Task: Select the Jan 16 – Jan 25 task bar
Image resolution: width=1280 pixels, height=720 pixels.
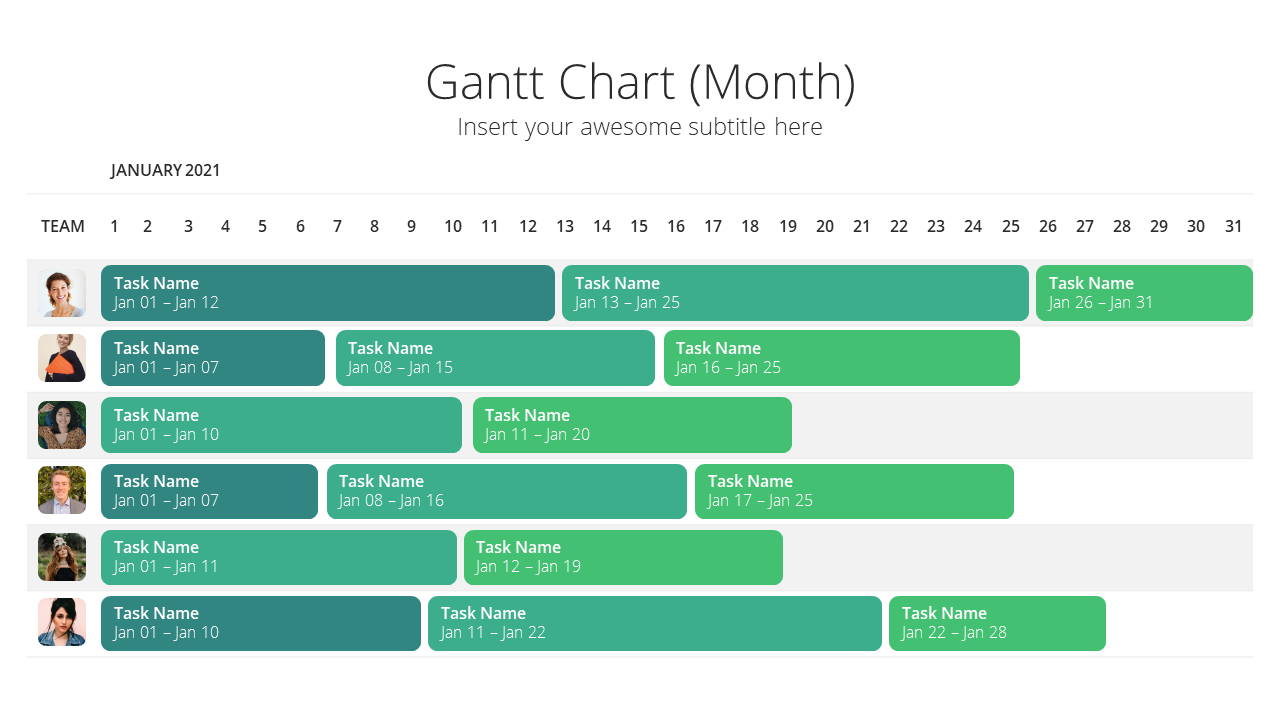Action: [x=842, y=358]
